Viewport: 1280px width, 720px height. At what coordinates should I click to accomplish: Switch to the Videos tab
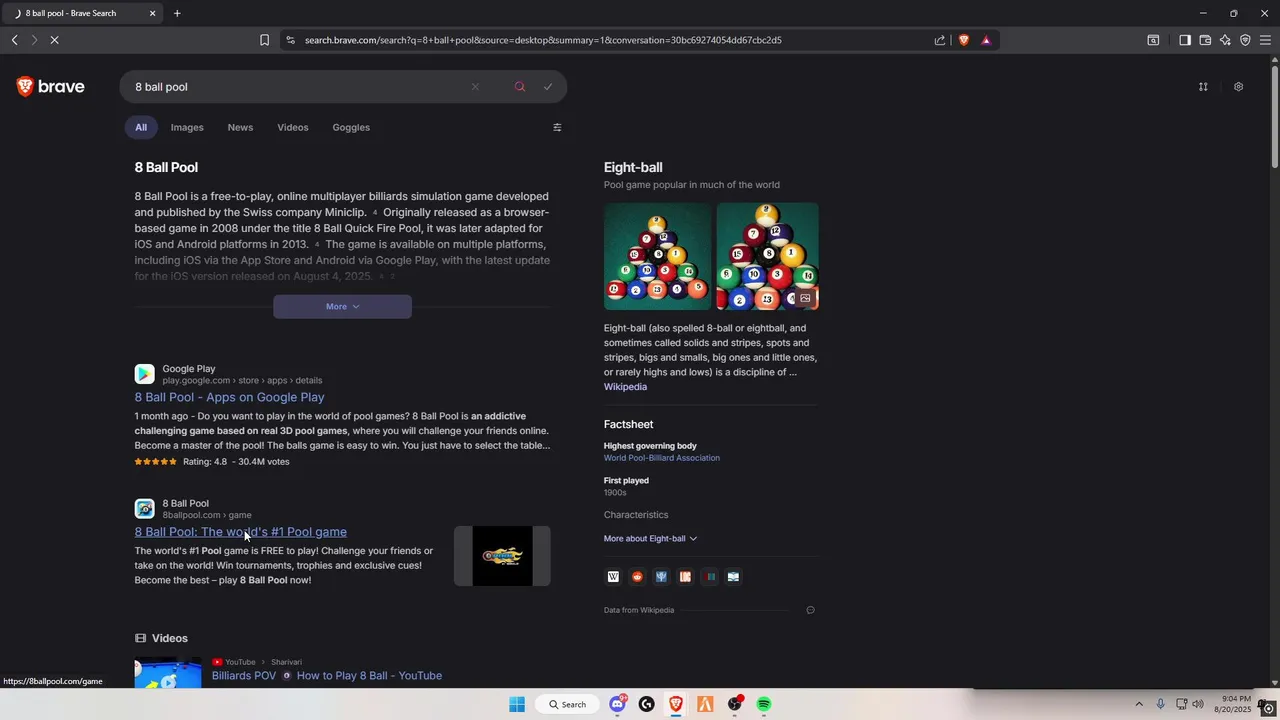(293, 127)
